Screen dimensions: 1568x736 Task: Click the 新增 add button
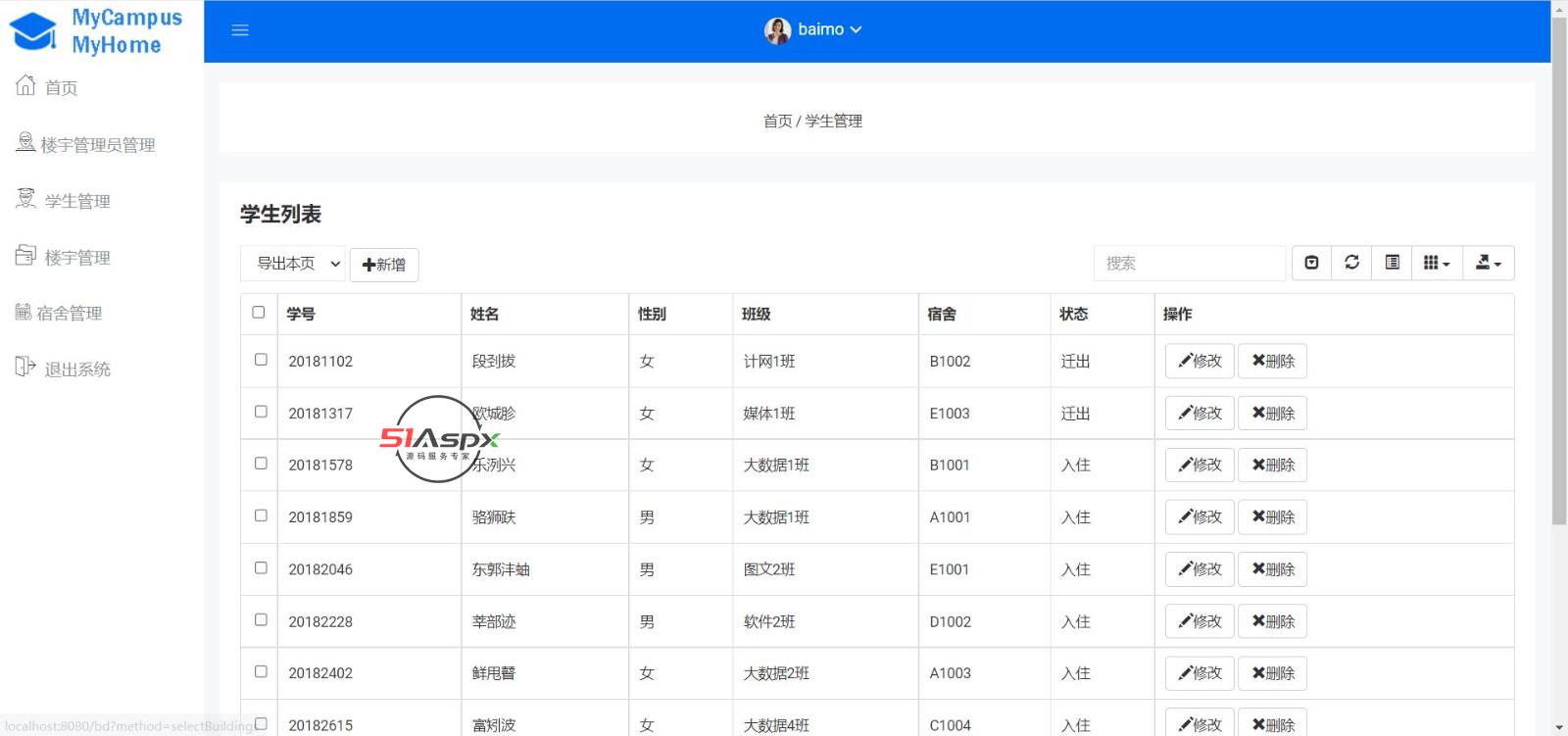coord(384,265)
